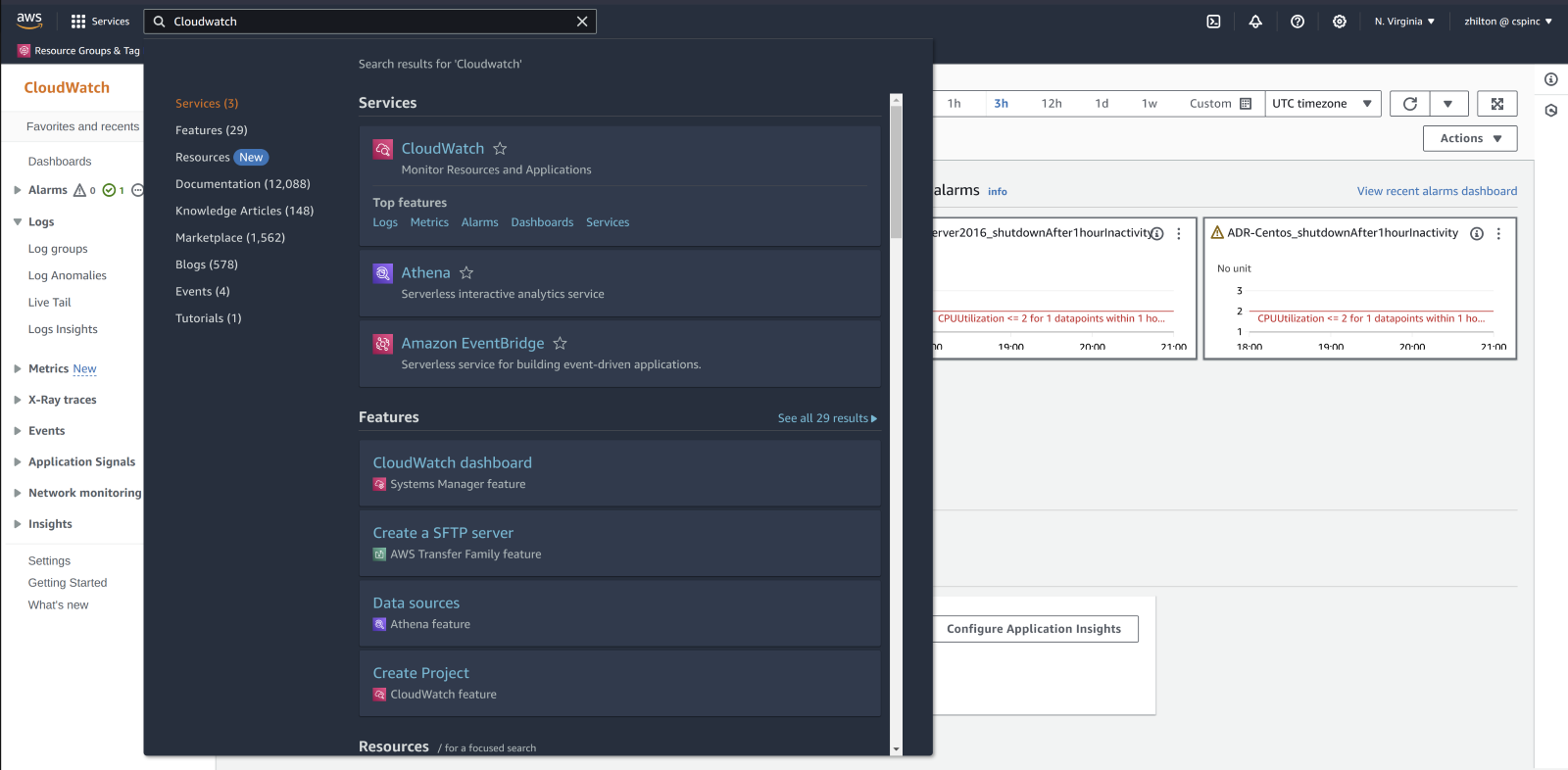Open the UTC timezone dropdown
Image resolution: width=1568 pixels, height=770 pixels.
(x=1322, y=104)
